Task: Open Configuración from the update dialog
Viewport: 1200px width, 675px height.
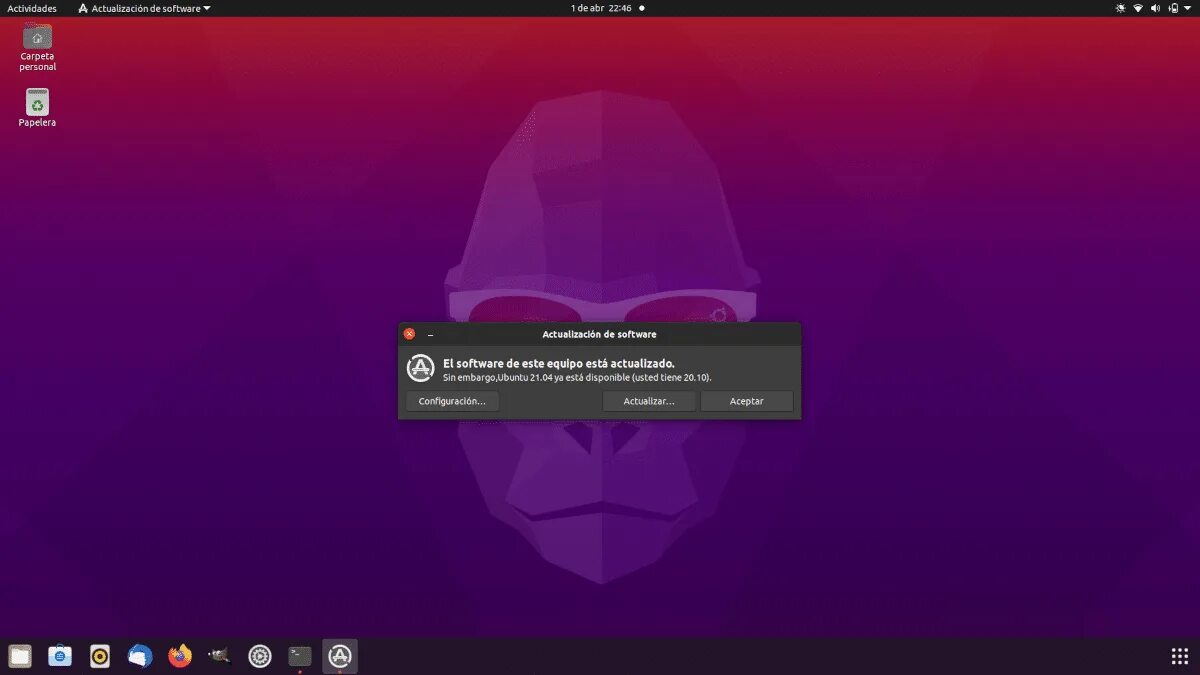Action: 452,401
